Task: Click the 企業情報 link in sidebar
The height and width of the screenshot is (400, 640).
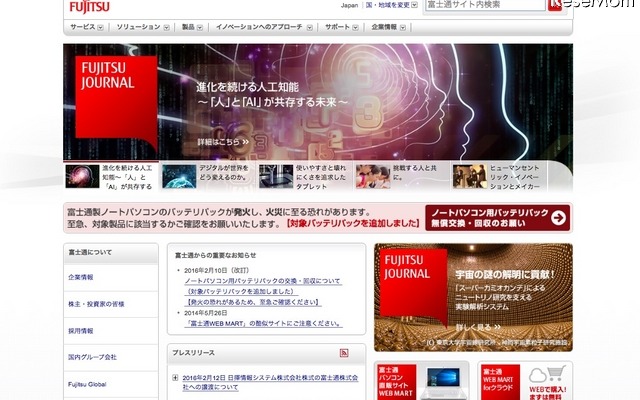Action: tap(80, 277)
